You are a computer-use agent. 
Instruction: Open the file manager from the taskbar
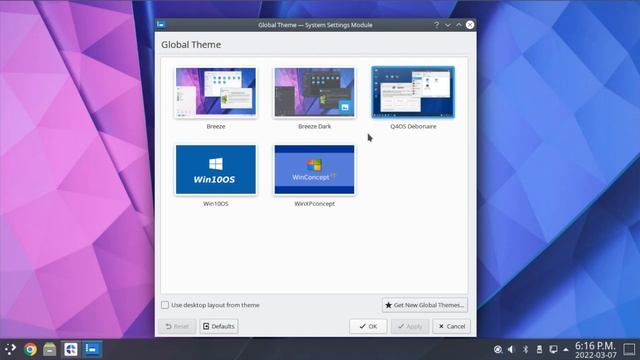(50, 349)
